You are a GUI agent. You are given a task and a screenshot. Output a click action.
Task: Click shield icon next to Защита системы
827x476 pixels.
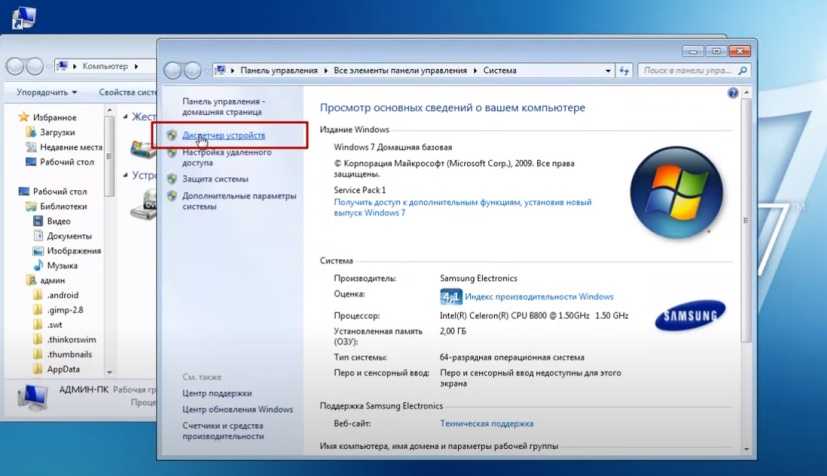click(x=172, y=179)
